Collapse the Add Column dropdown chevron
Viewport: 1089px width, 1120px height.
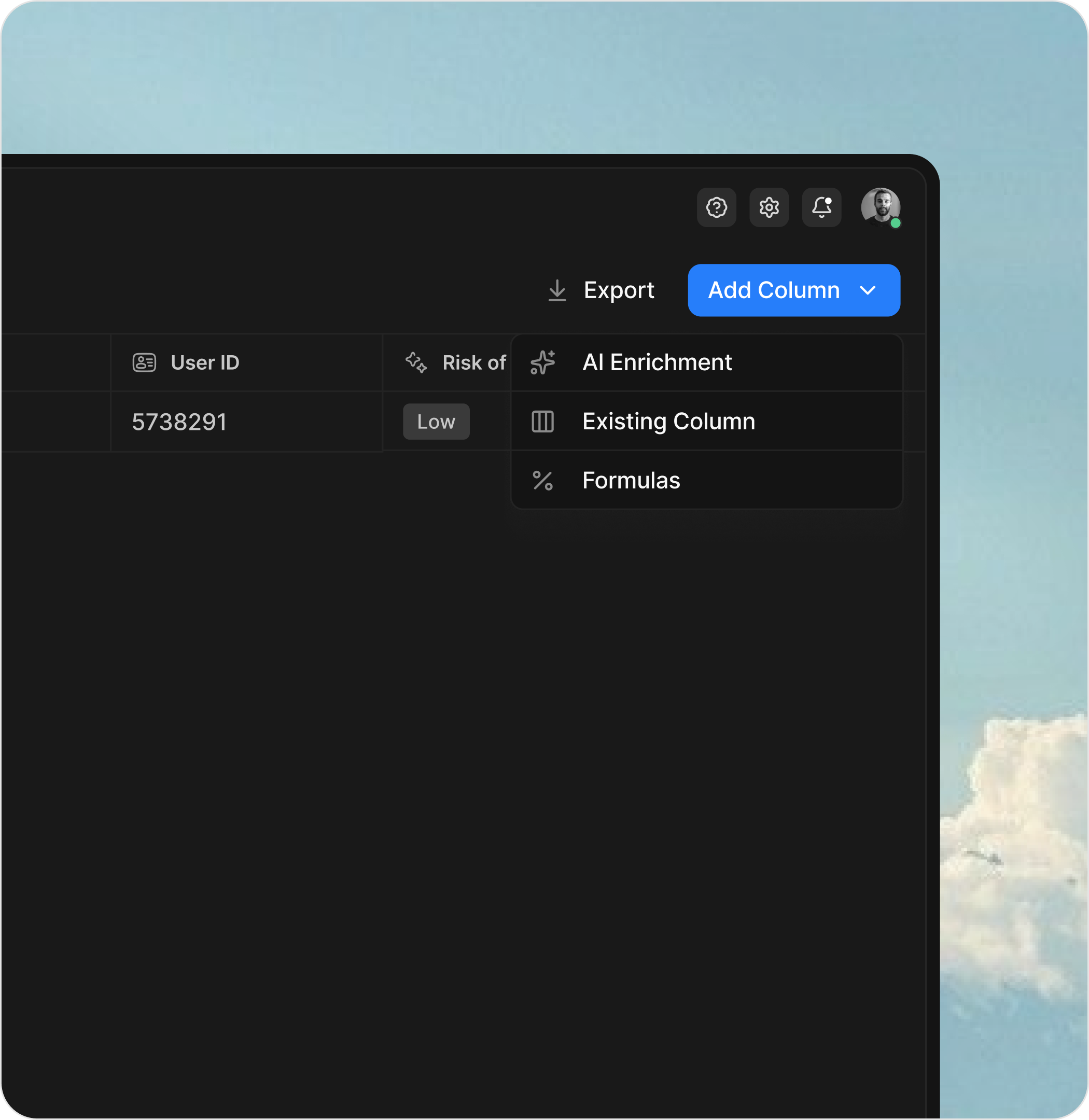click(868, 290)
